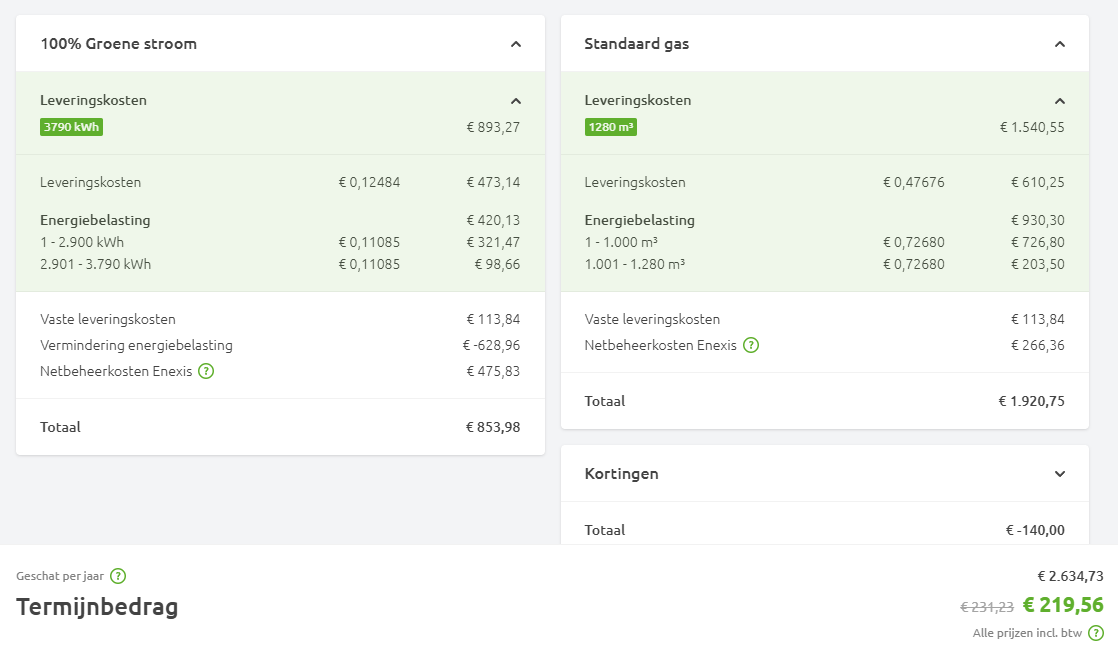Expand the Kortingen section chevron

click(x=1060, y=474)
